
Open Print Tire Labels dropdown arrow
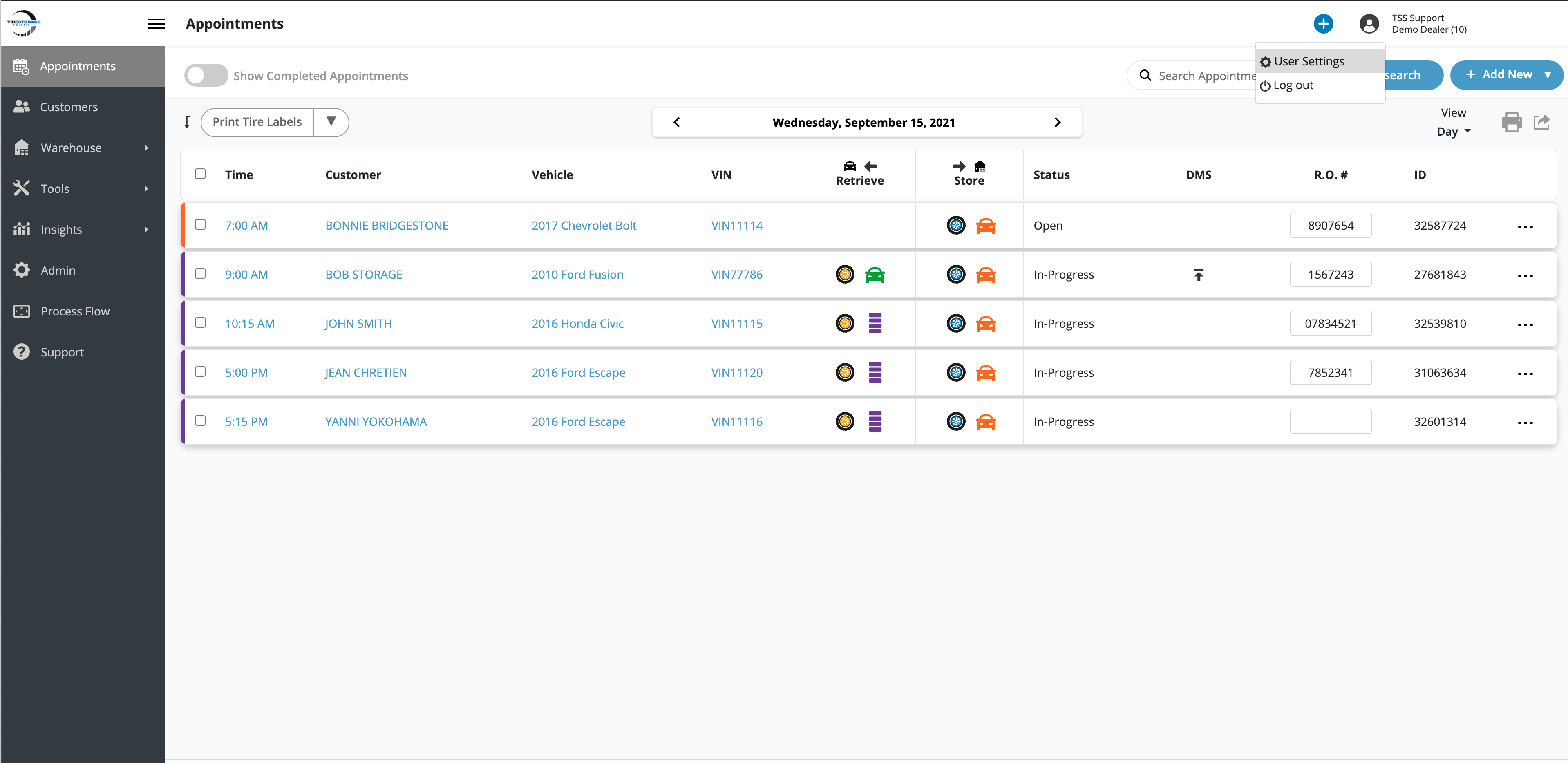pyautogui.click(x=331, y=122)
